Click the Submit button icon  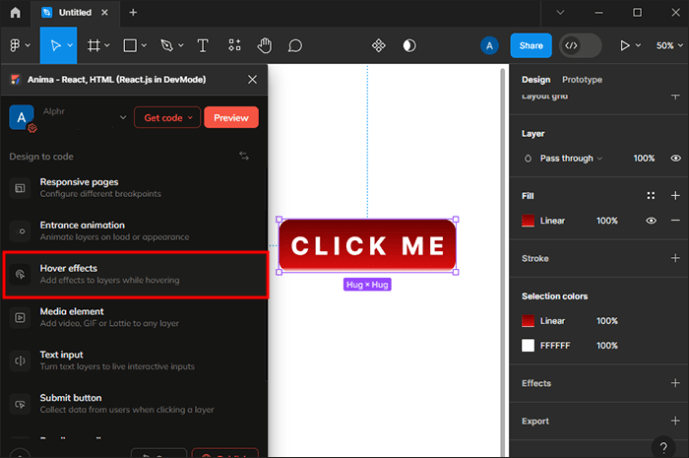(20, 404)
